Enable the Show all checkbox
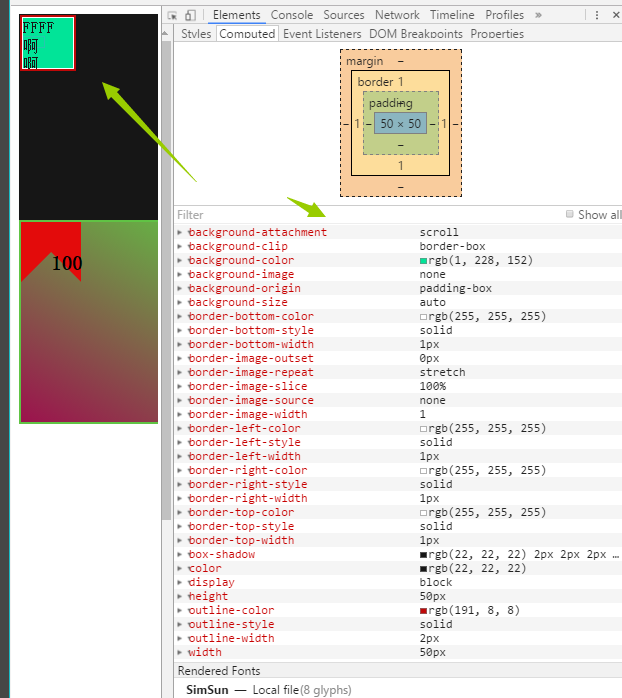This screenshot has height=698, width=622. [x=569, y=214]
